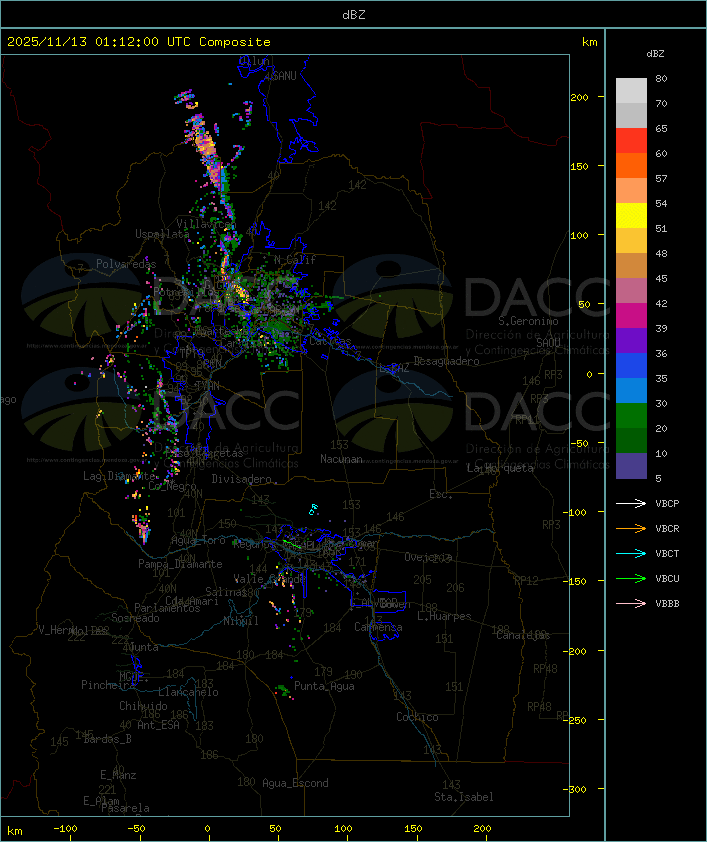
Task: Select the dark orange swatch below 60
Action: [x=631, y=165]
